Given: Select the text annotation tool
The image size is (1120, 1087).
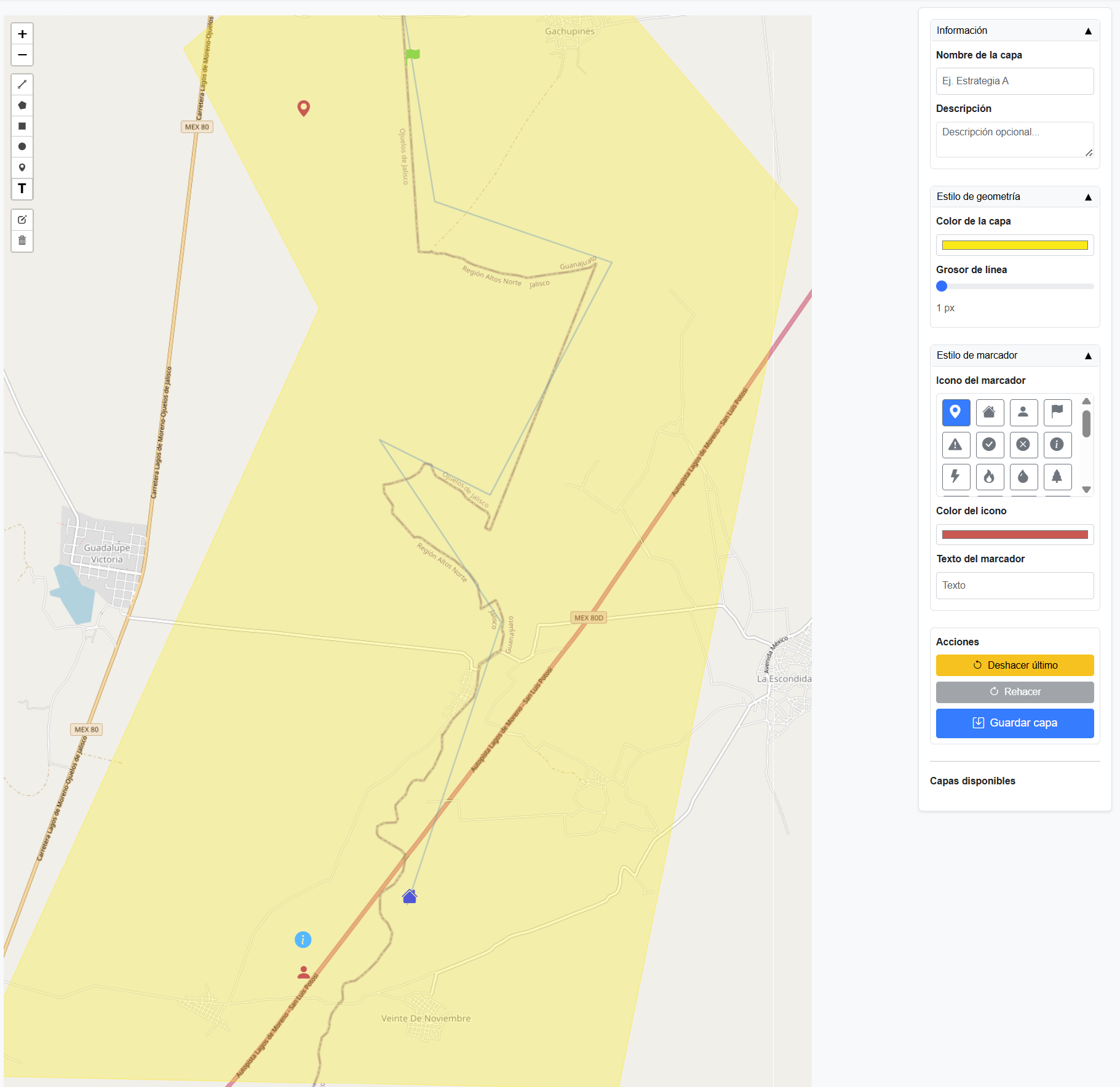Looking at the screenshot, I should 22,189.
